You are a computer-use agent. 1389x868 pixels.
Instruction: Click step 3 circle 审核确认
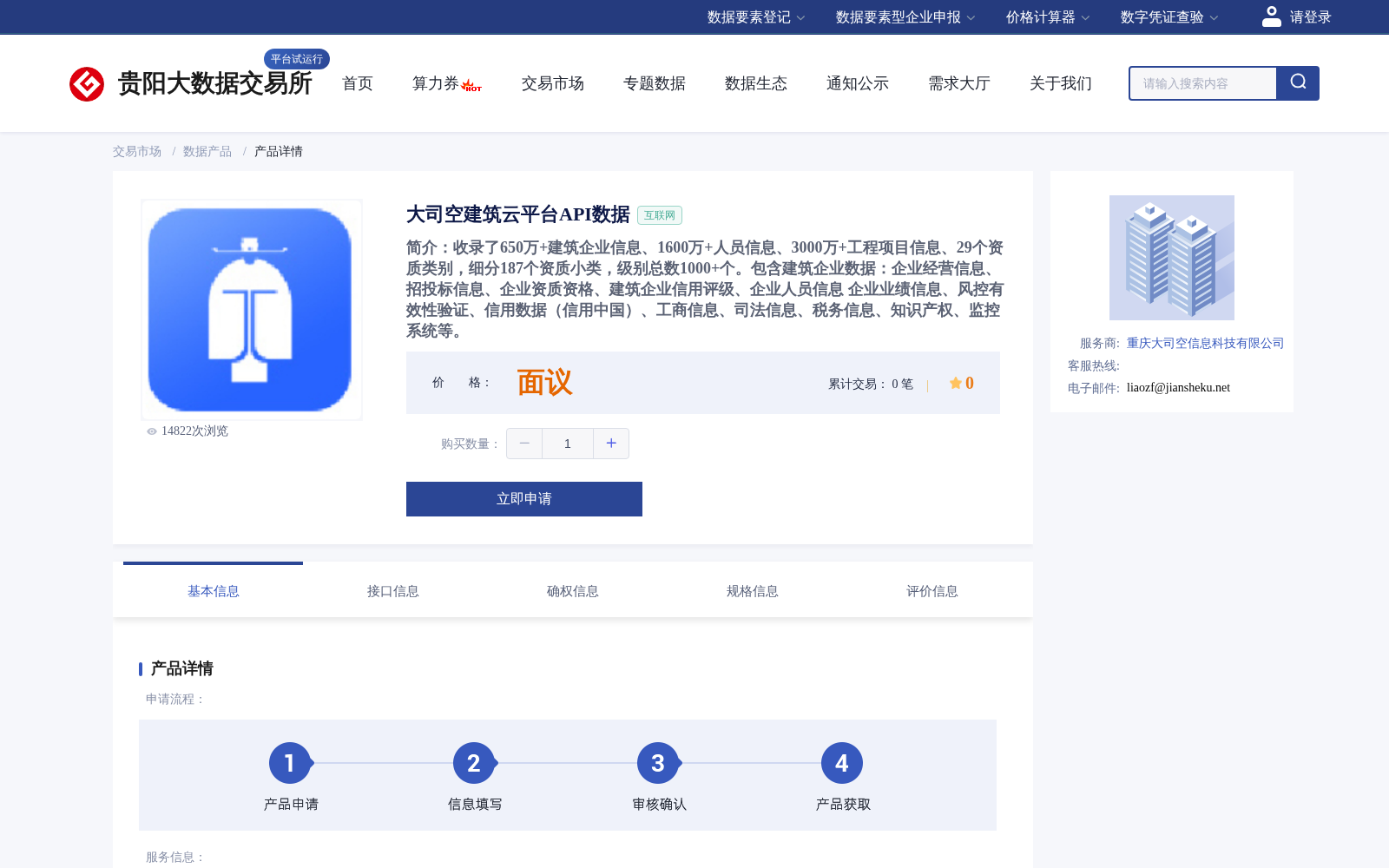[x=658, y=763]
